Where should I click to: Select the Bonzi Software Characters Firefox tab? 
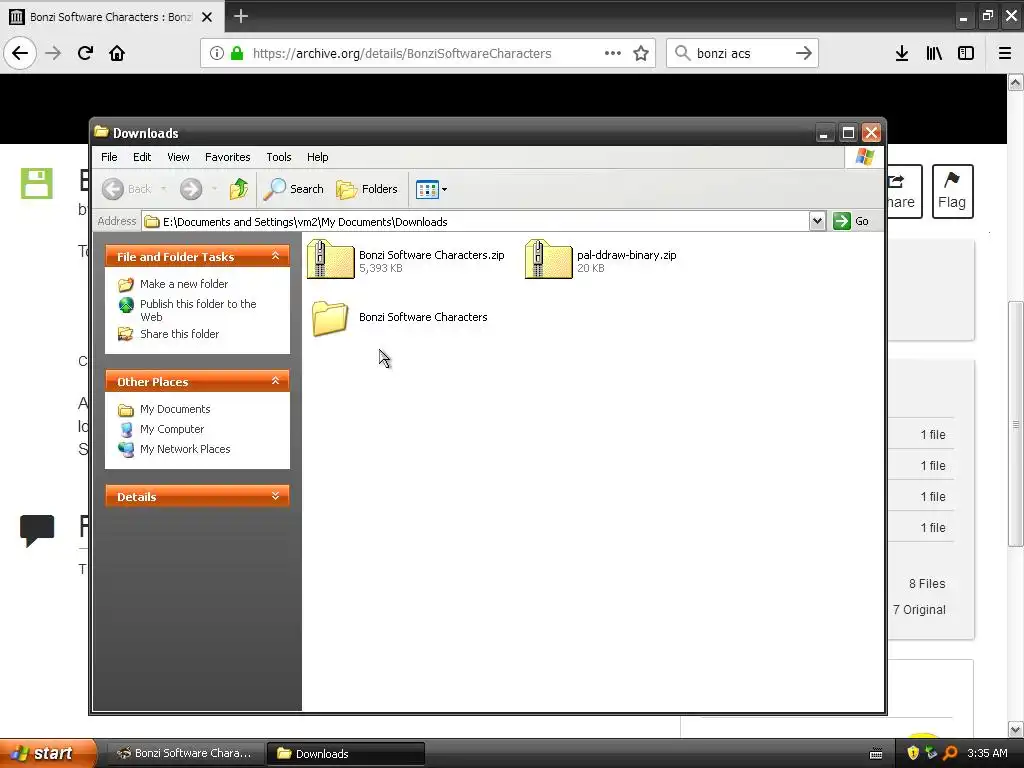tap(111, 17)
